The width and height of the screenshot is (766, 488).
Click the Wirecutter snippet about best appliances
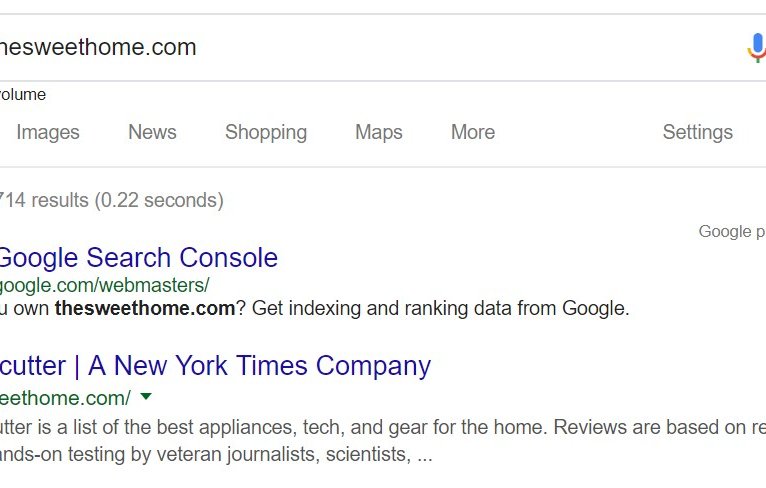[x=380, y=428]
